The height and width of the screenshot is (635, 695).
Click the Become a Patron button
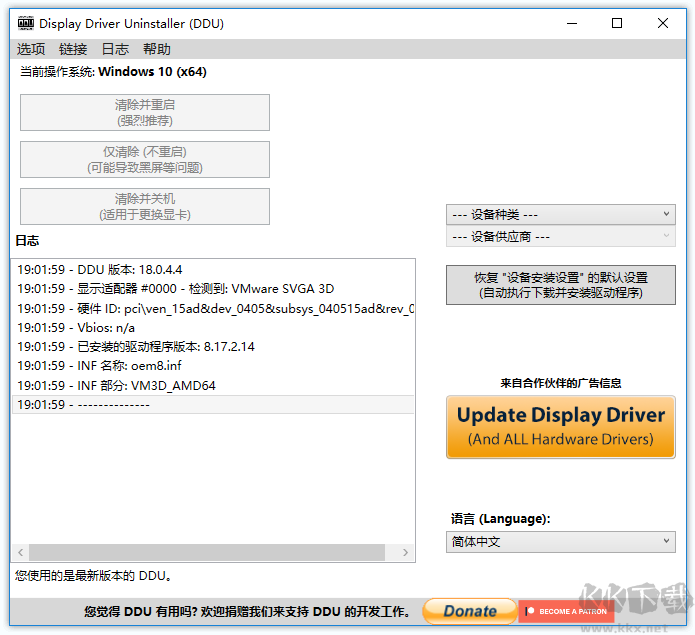click(x=566, y=611)
